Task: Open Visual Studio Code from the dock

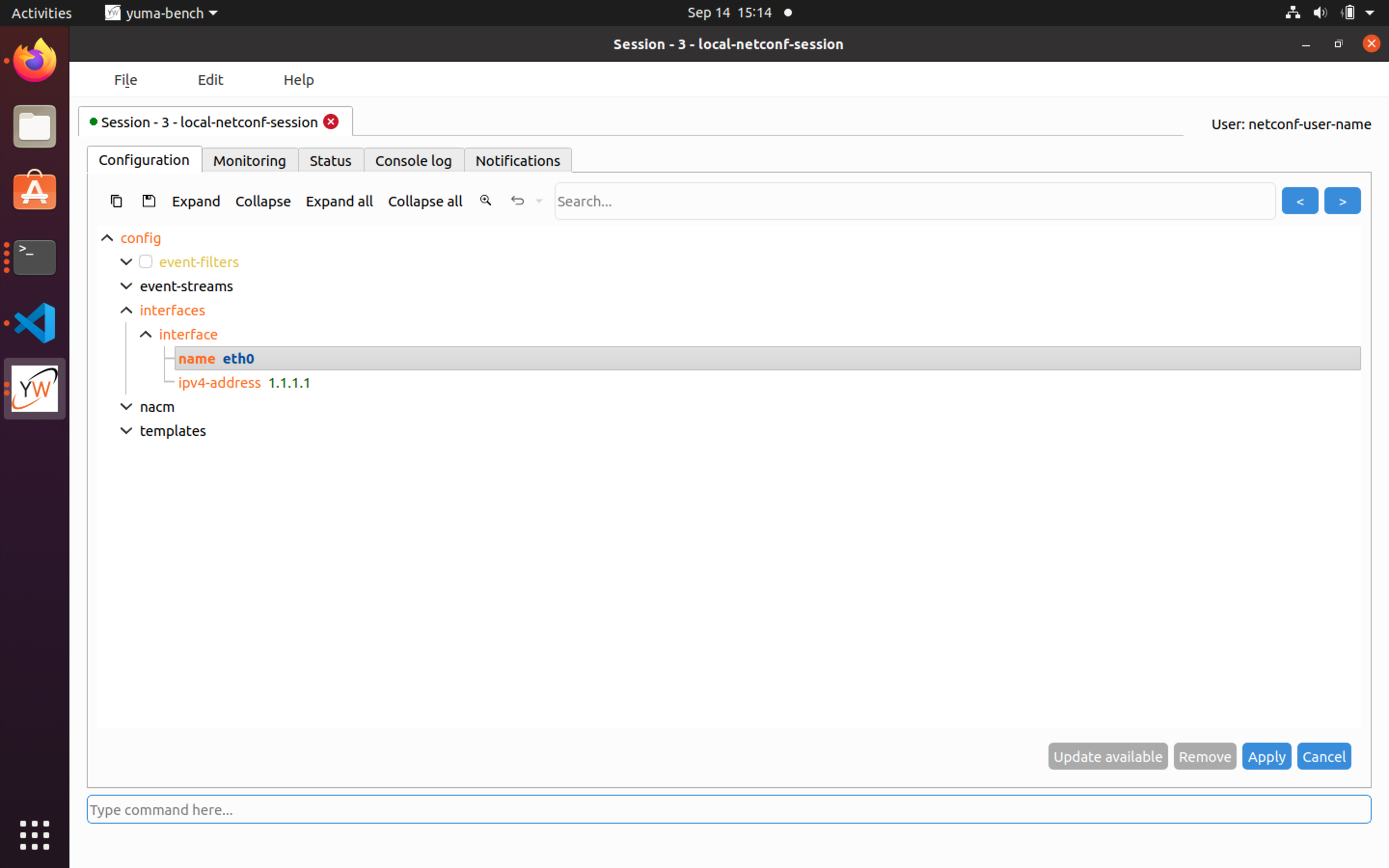Action: point(34,322)
